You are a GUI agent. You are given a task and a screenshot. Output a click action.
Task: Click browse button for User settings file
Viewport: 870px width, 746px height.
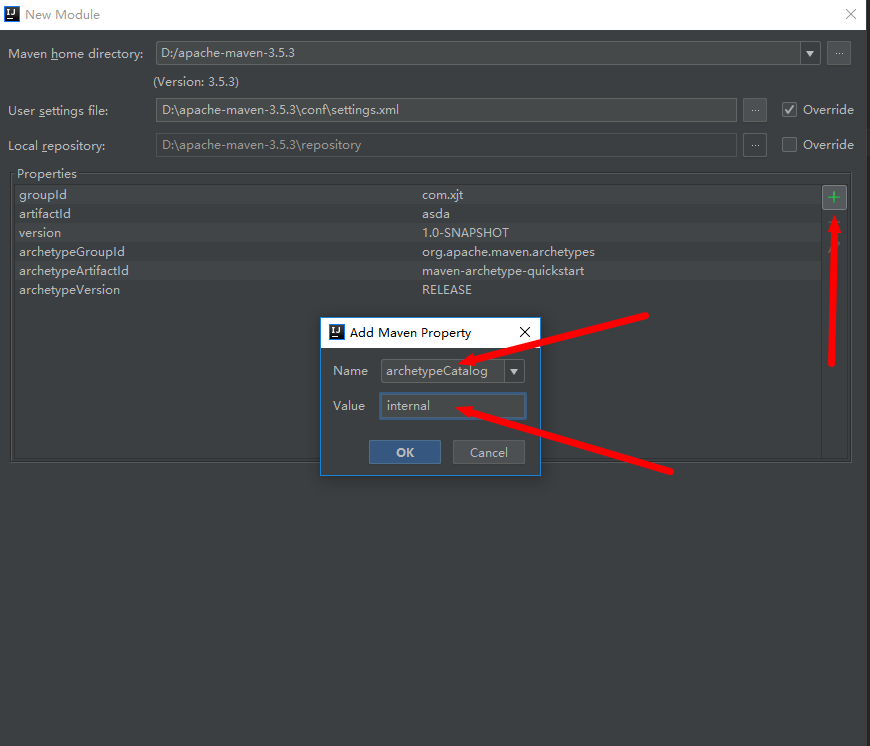pyautogui.click(x=755, y=110)
